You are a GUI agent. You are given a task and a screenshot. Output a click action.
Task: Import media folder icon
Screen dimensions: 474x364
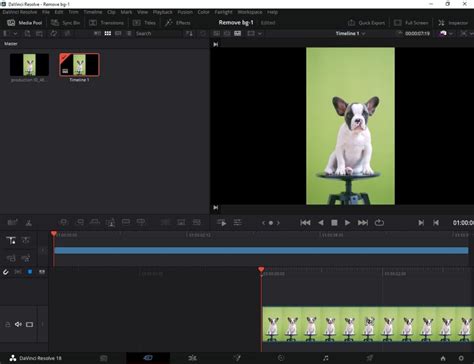39,33
